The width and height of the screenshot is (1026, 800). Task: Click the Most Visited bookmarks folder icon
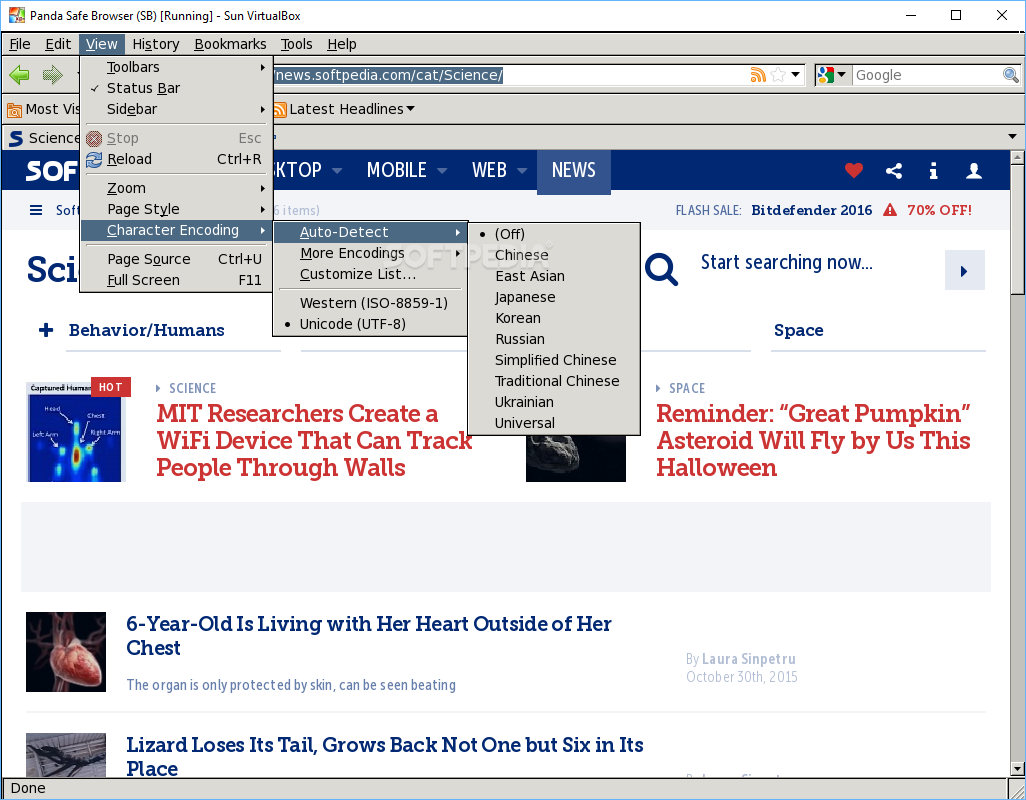(x=14, y=109)
